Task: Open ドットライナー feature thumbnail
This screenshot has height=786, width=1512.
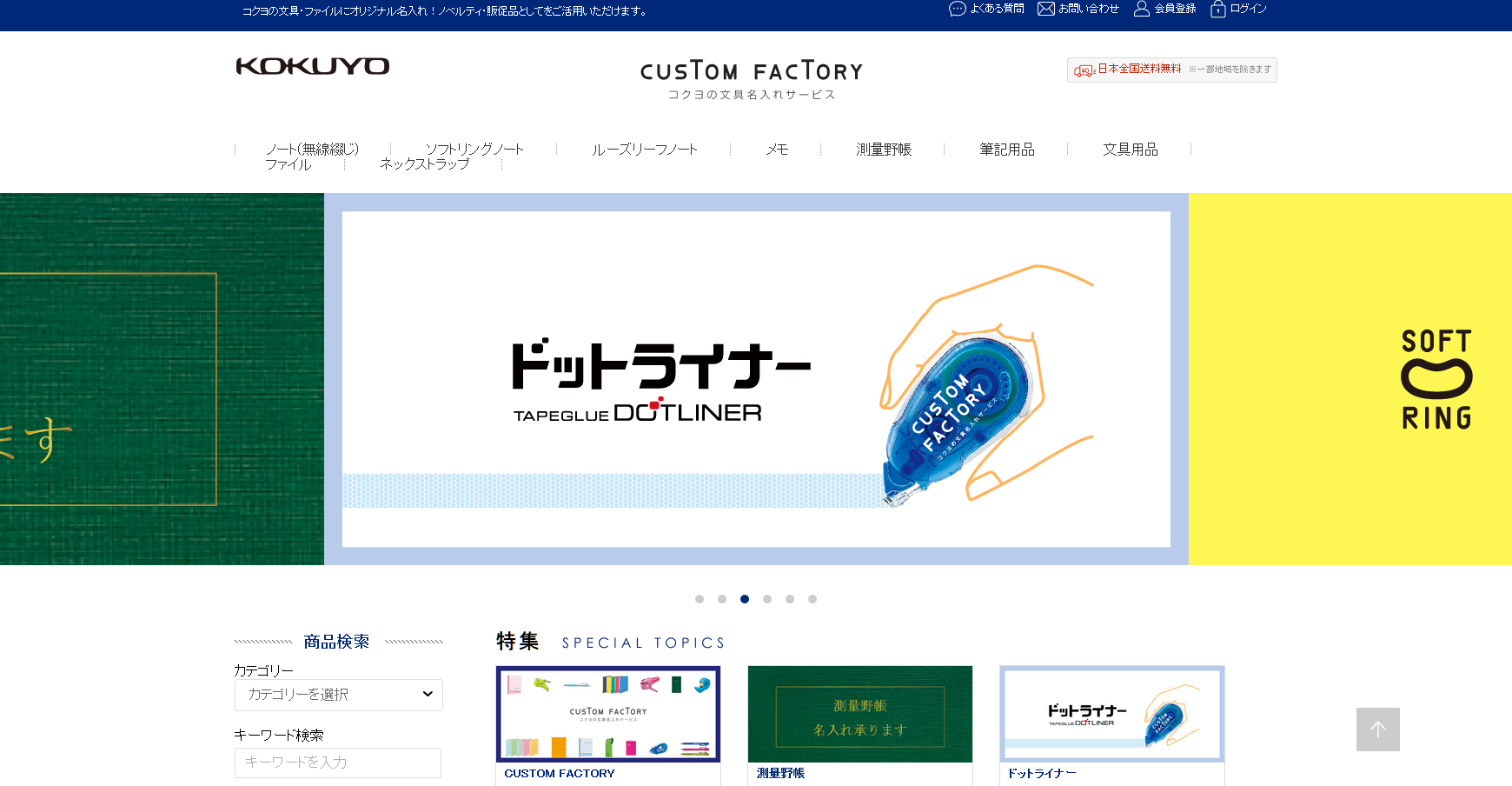Action: [x=1112, y=715]
